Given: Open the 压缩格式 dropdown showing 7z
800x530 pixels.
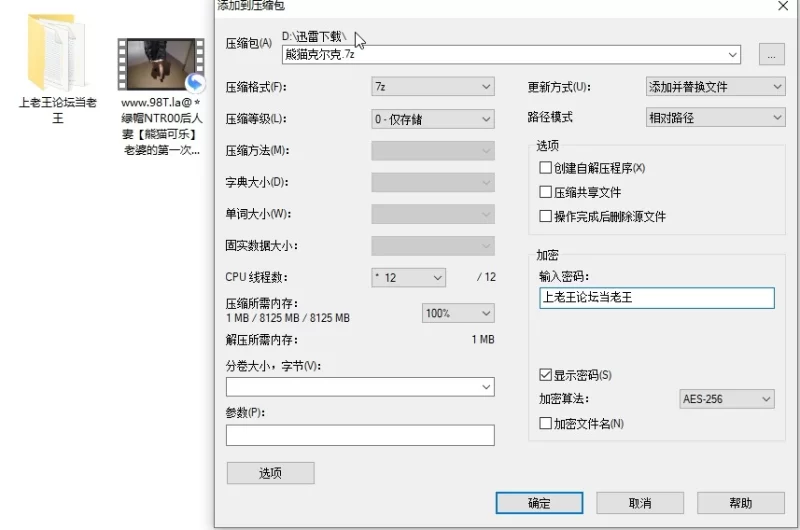Looking at the screenshot, I should 432,87.
